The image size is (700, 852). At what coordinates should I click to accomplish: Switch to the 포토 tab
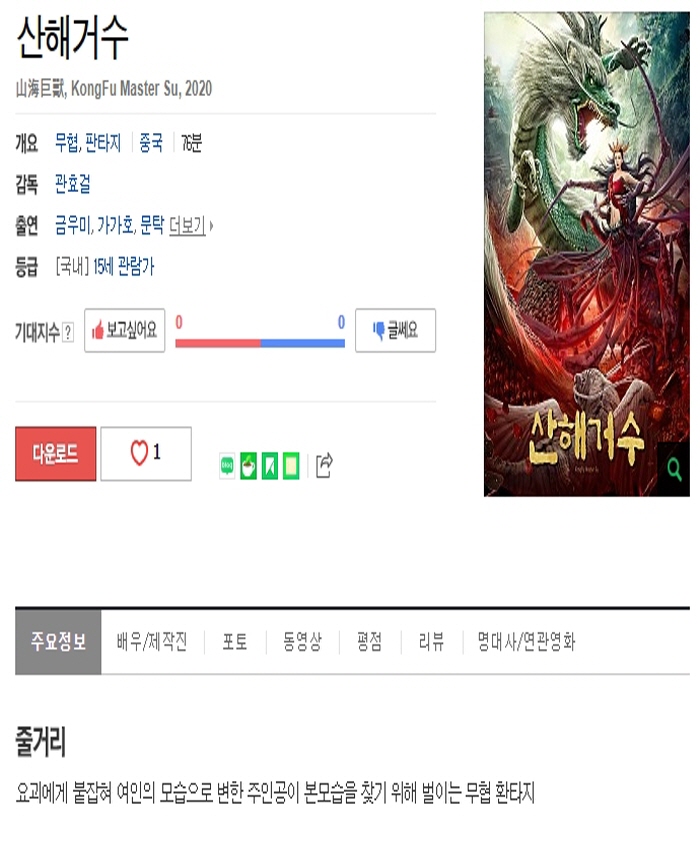pos(235,642)
